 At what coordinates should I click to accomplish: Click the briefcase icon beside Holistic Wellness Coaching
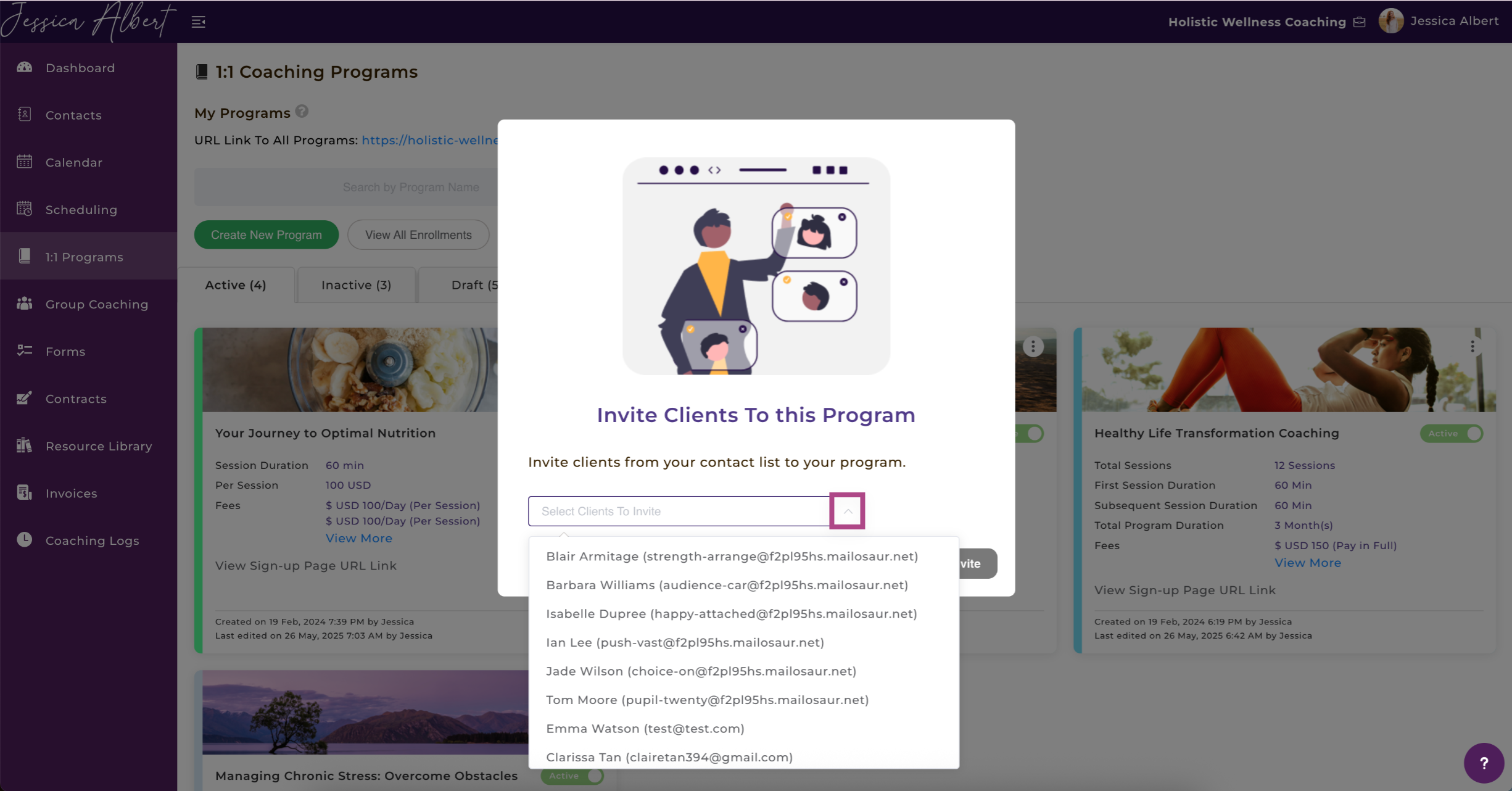[x=1360, y=22]
